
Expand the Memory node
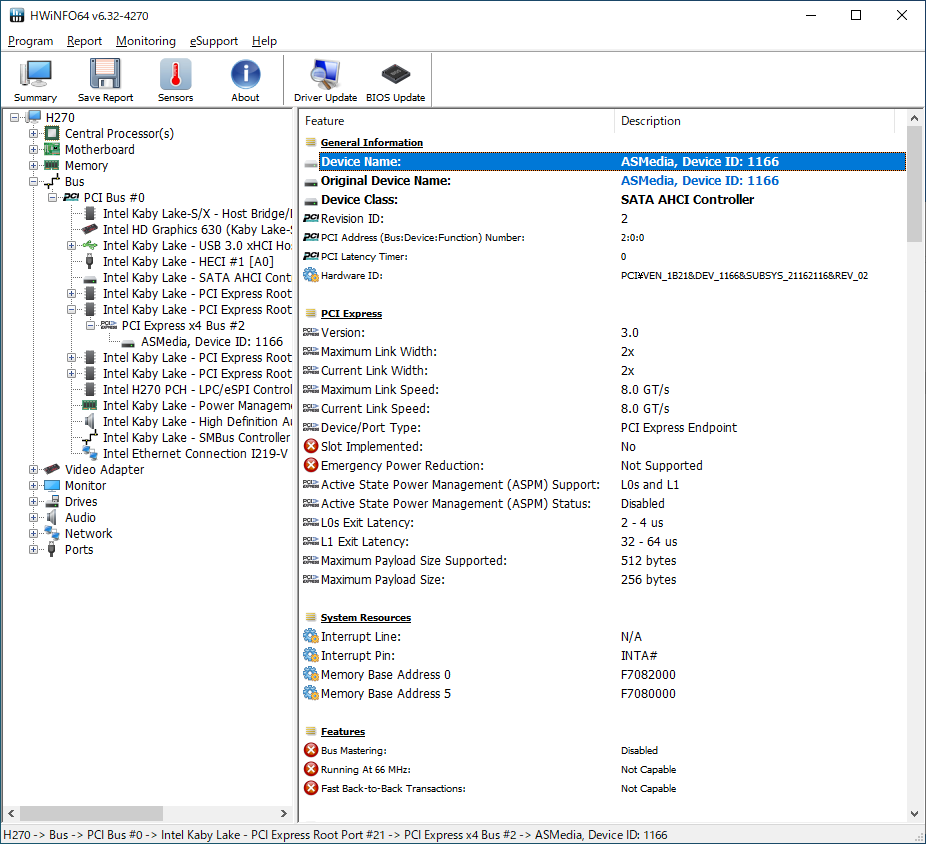[34, 165]
